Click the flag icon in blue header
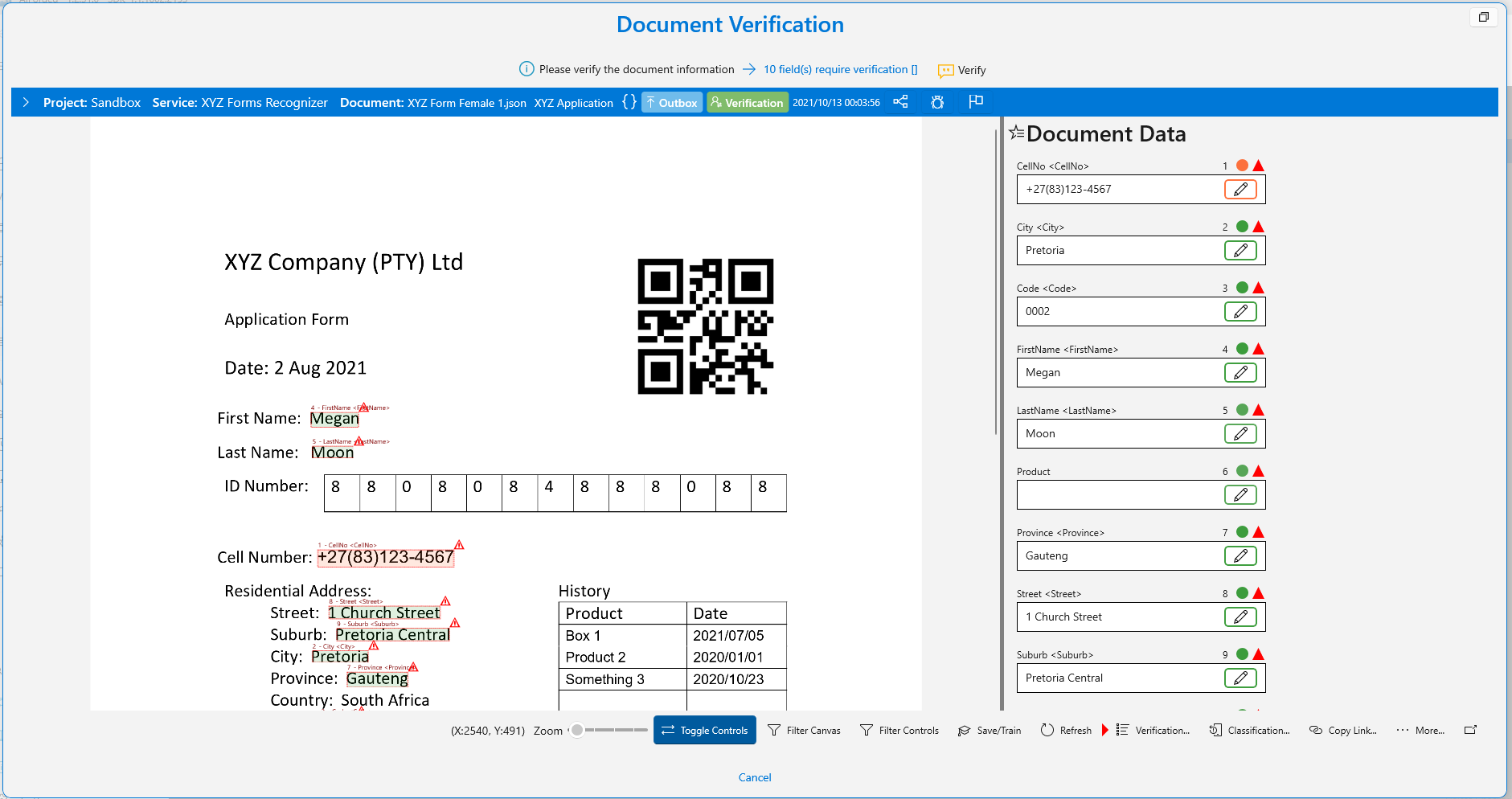1512x799 pixels. pos(976,101)
